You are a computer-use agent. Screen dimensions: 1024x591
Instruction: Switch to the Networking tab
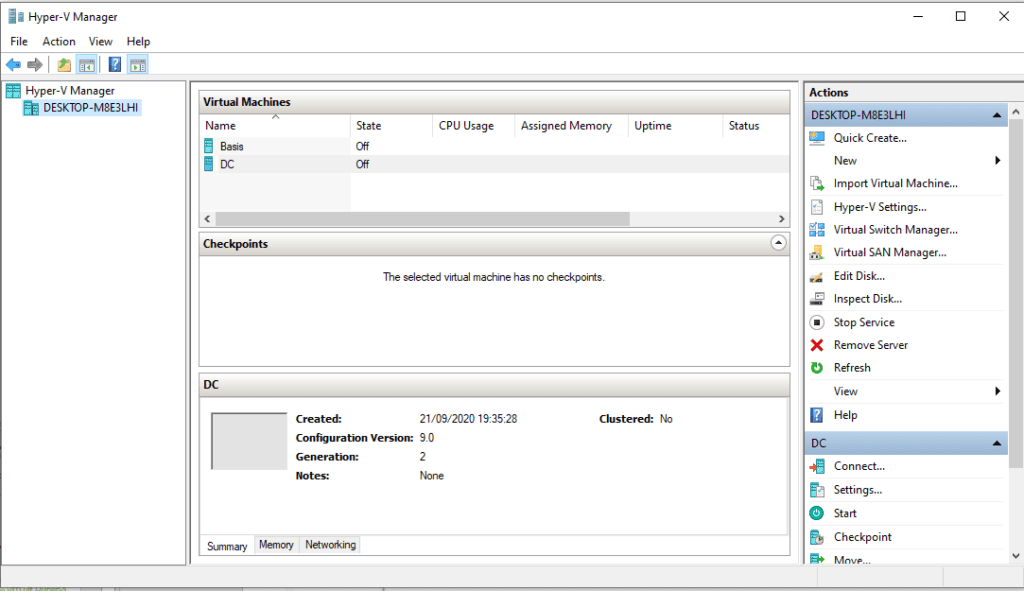pos(330,545)
